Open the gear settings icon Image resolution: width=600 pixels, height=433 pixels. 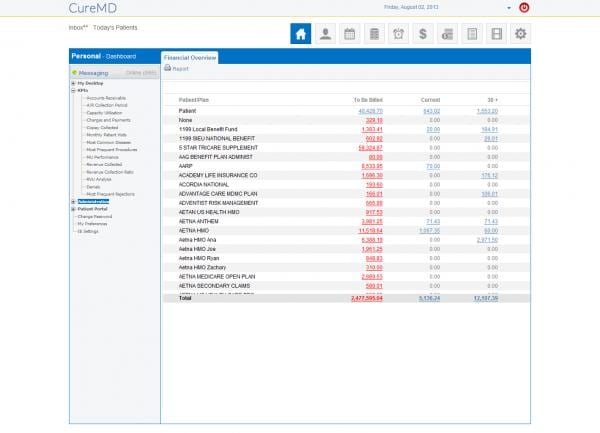[x=520, y=34]
